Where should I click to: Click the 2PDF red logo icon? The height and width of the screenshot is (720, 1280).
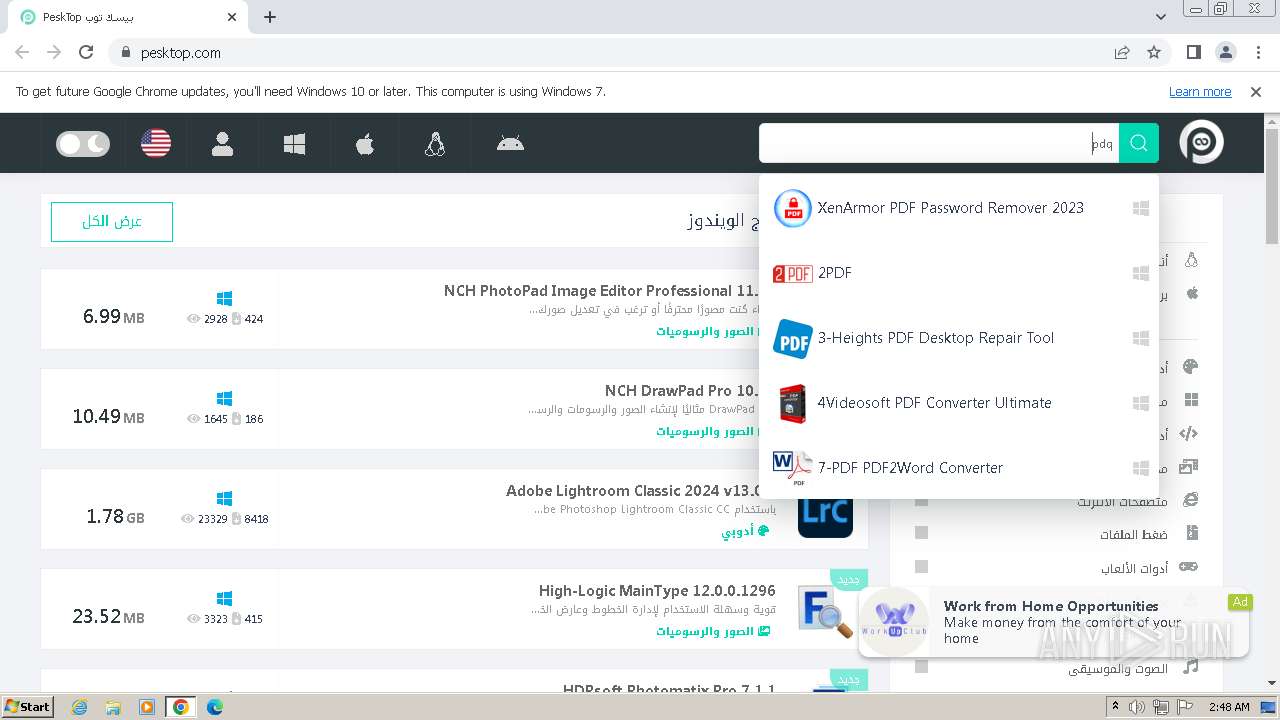[x=793, y=273]
